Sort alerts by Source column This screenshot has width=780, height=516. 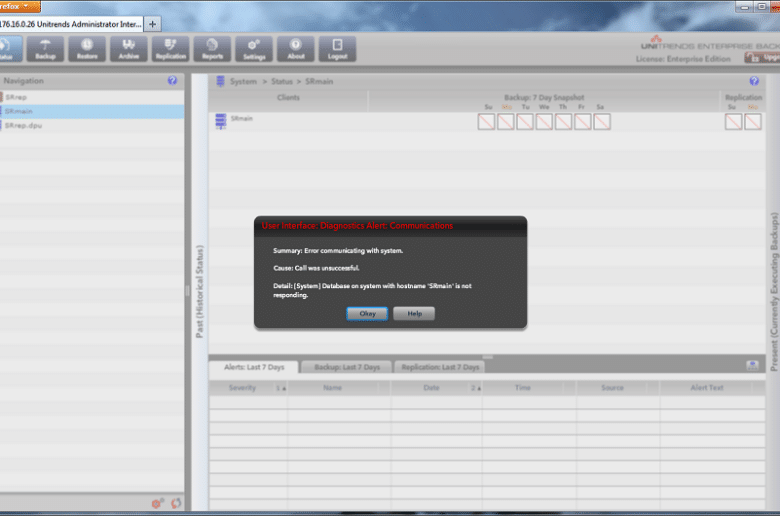point(618,388)
